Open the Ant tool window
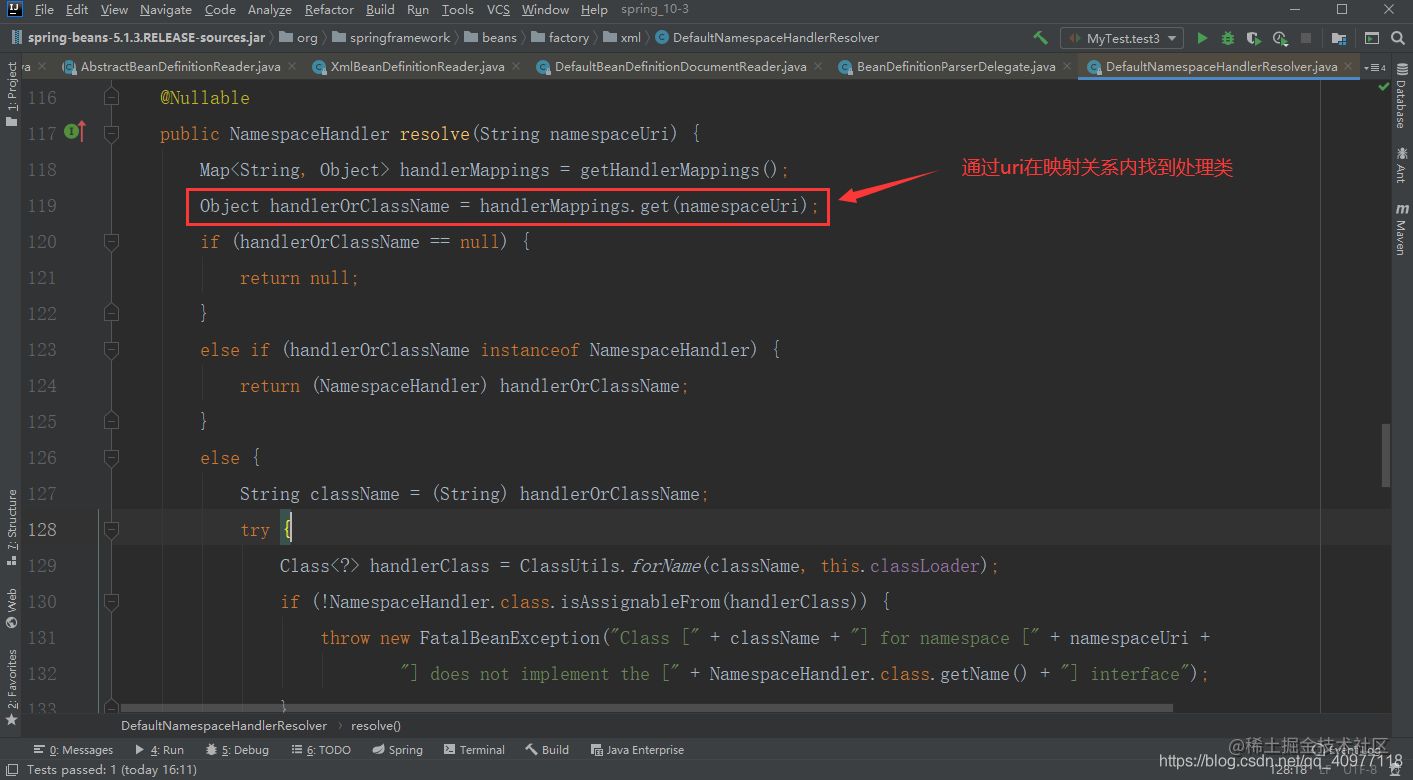 1400,166
